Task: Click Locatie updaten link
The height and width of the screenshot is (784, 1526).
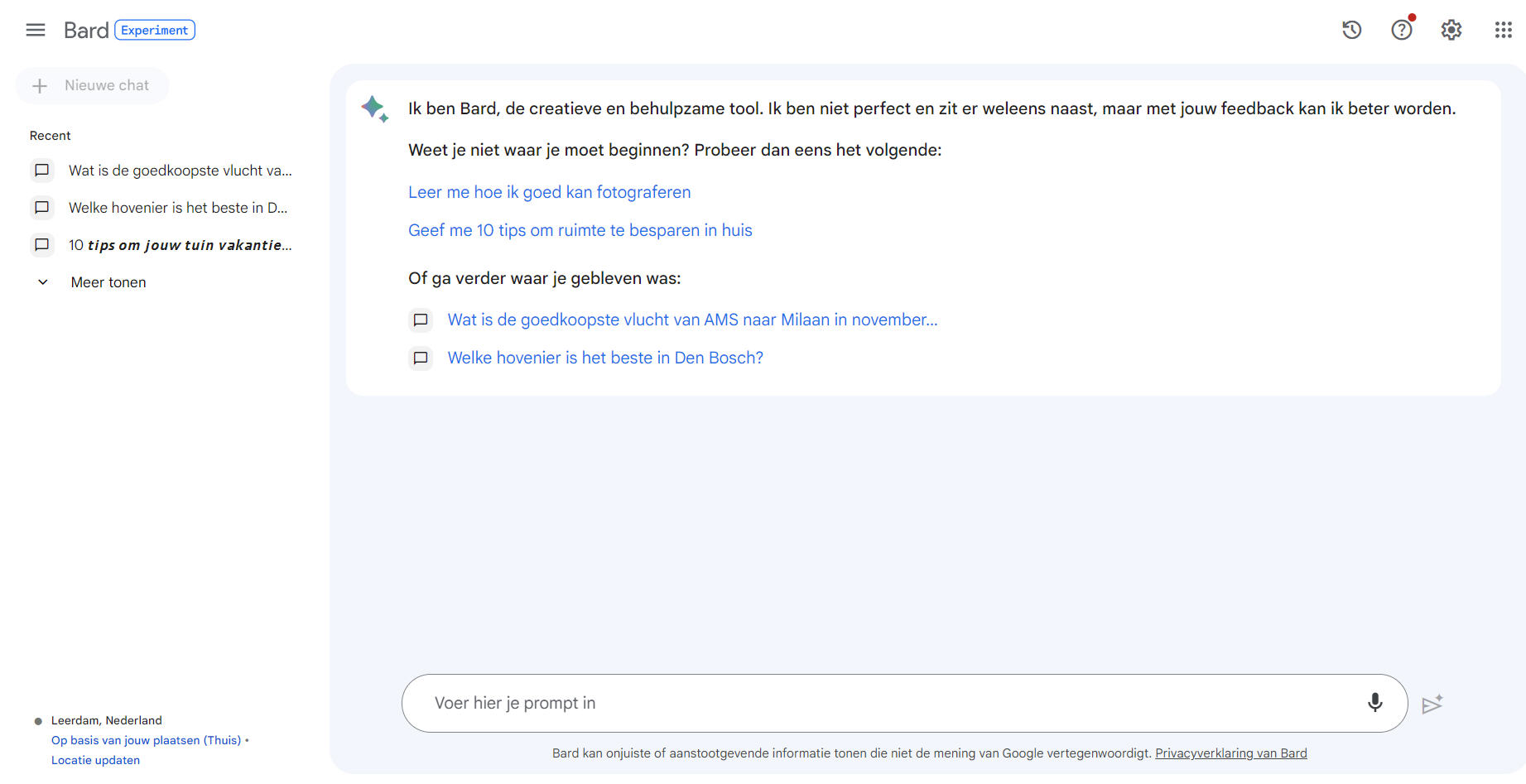Action: point(95,760)
